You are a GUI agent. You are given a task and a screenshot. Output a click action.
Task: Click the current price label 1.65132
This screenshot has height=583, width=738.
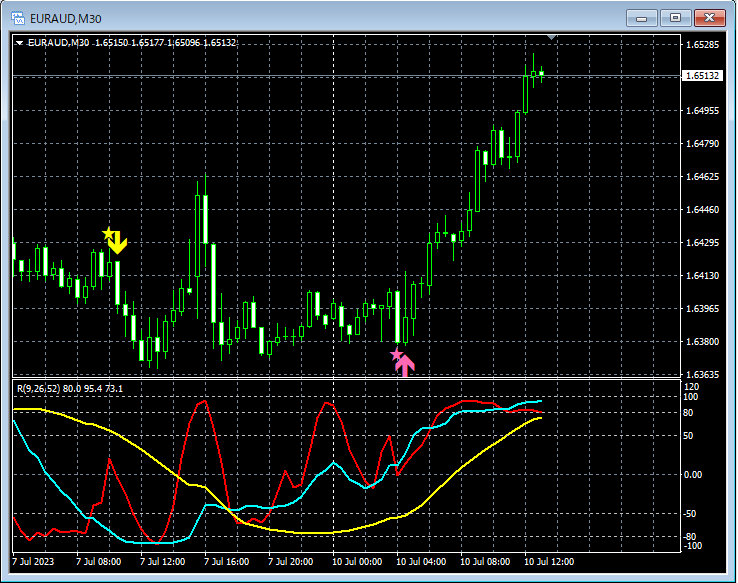pos(702,76)
